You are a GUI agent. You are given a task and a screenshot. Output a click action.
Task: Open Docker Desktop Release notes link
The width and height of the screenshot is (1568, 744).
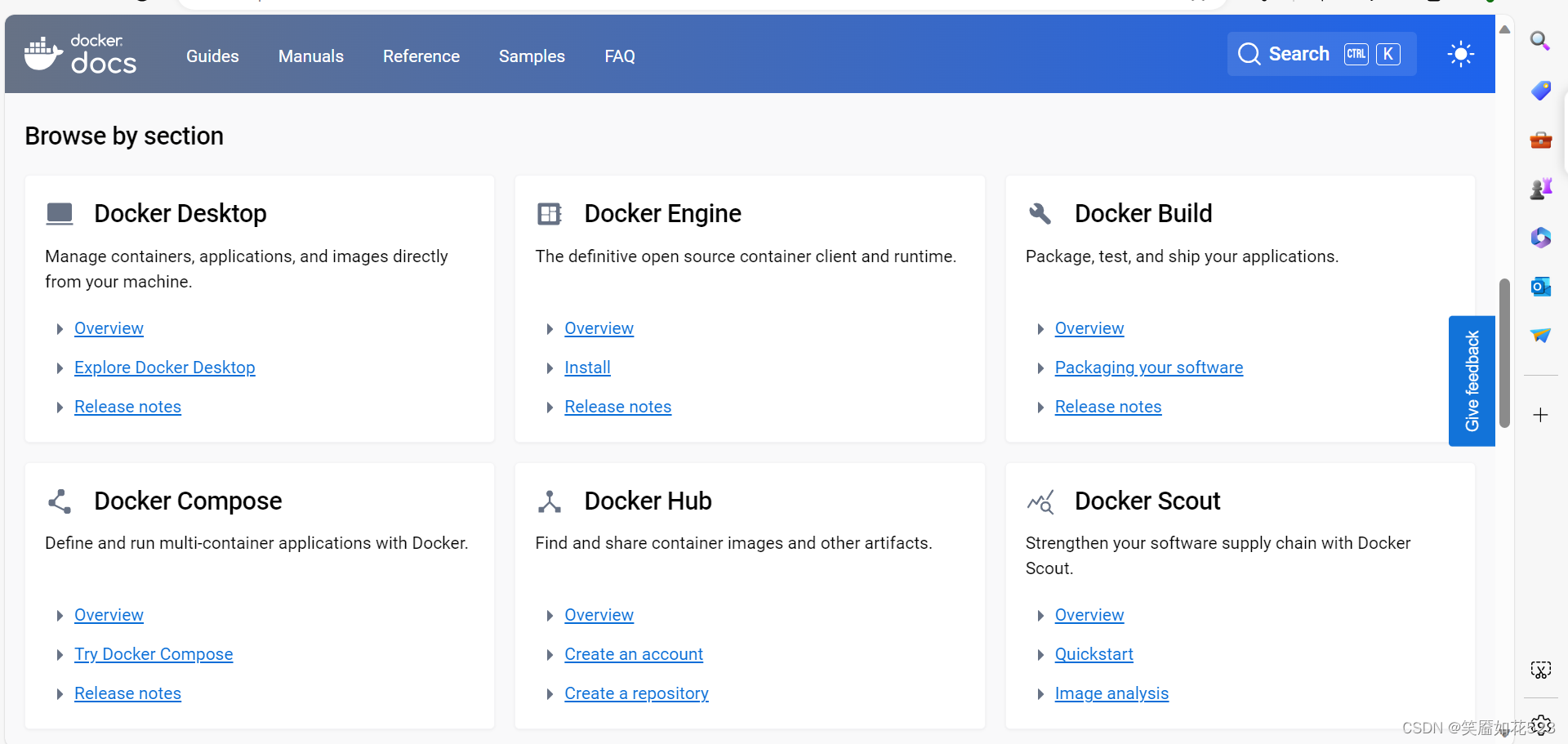coord(127,407)
